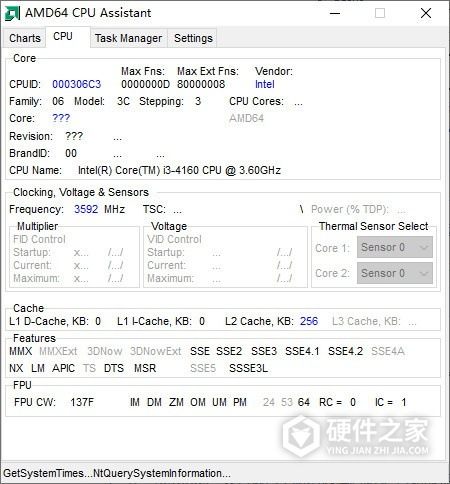The height and width of the screenshot is (484, 450).
Task: Click the Stepping label
Action: tap(161, 101)
